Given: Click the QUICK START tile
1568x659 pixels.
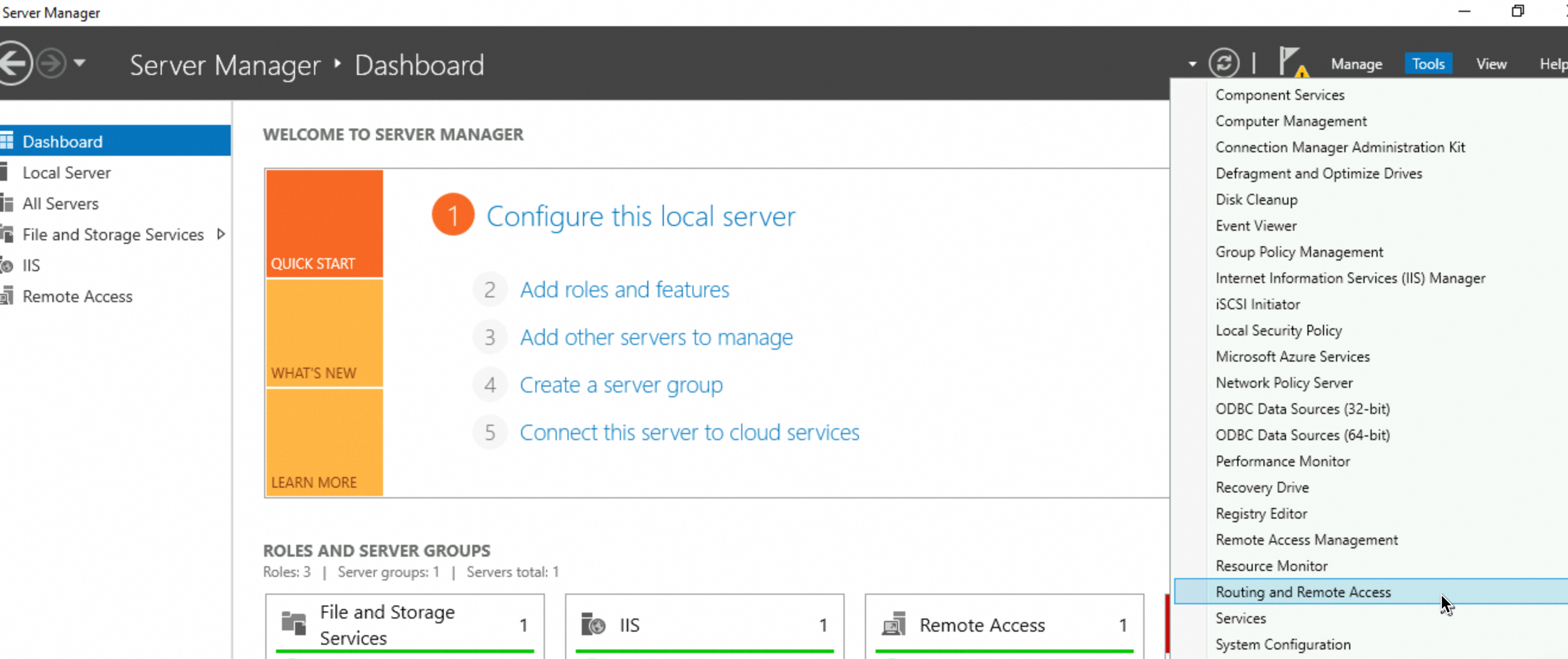Looking at the screenshot, I should click(324, 223).
